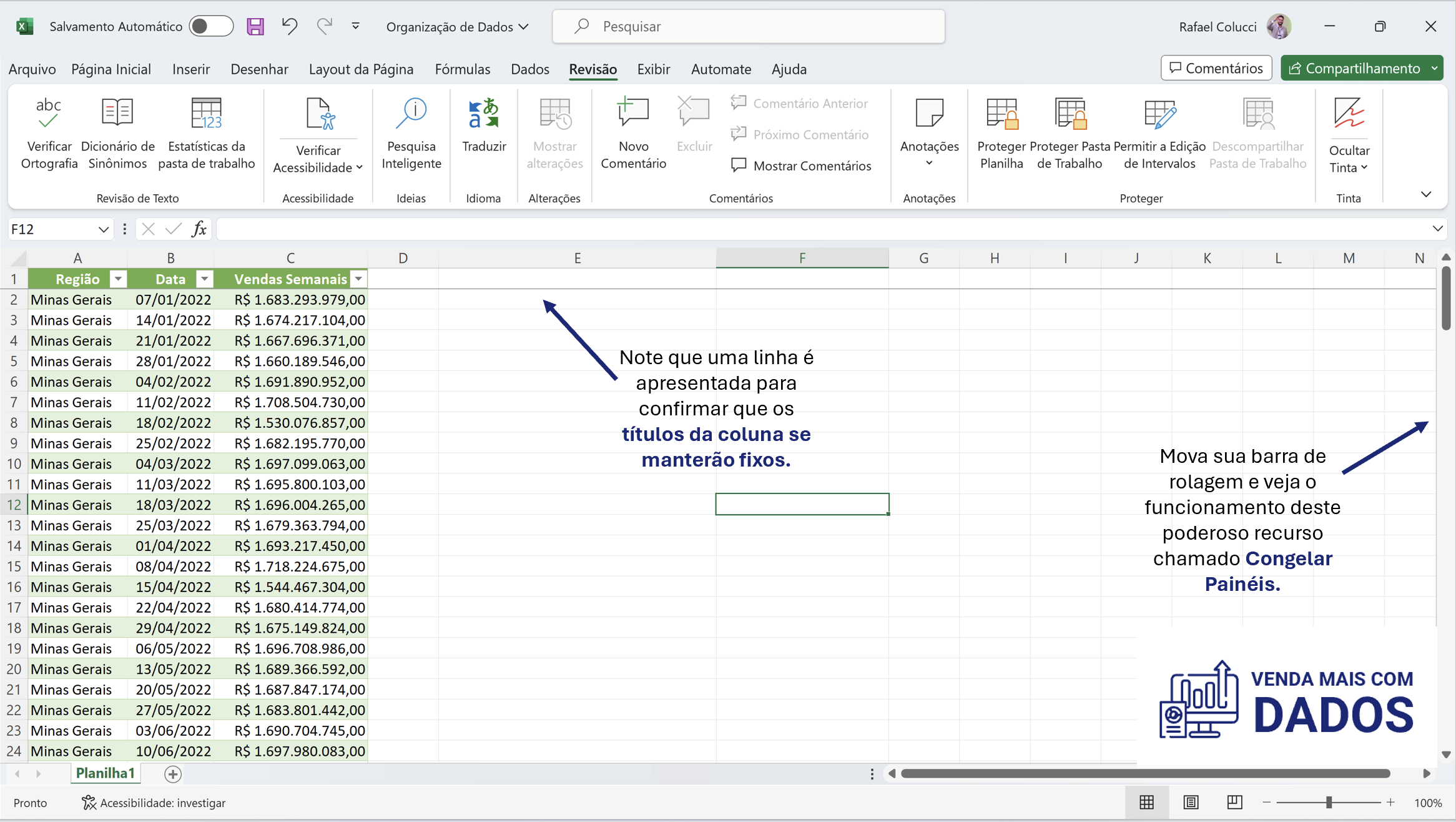Add a new sheet with plus icon
Image resolution: width=1456 pixels, height=822 pixels.
[173, 774]
